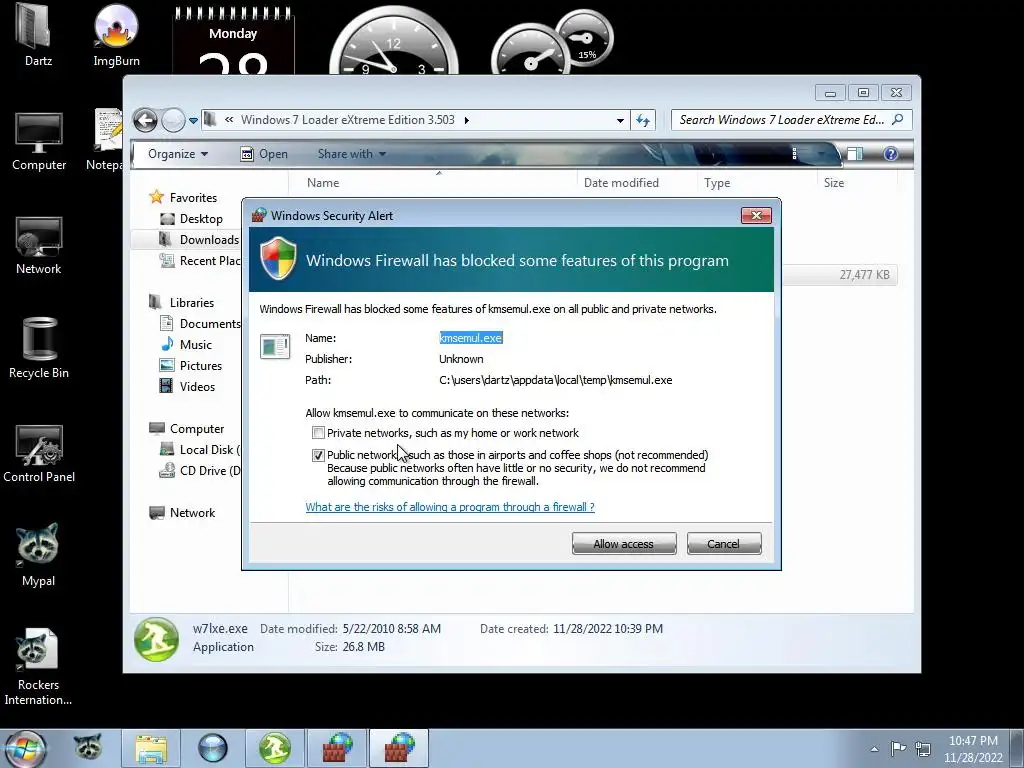Image resolution: width=1024 pixels, height=768 pixels.
Task: Open the Organize menu in Explorer
Action: (x=178, y=154)
